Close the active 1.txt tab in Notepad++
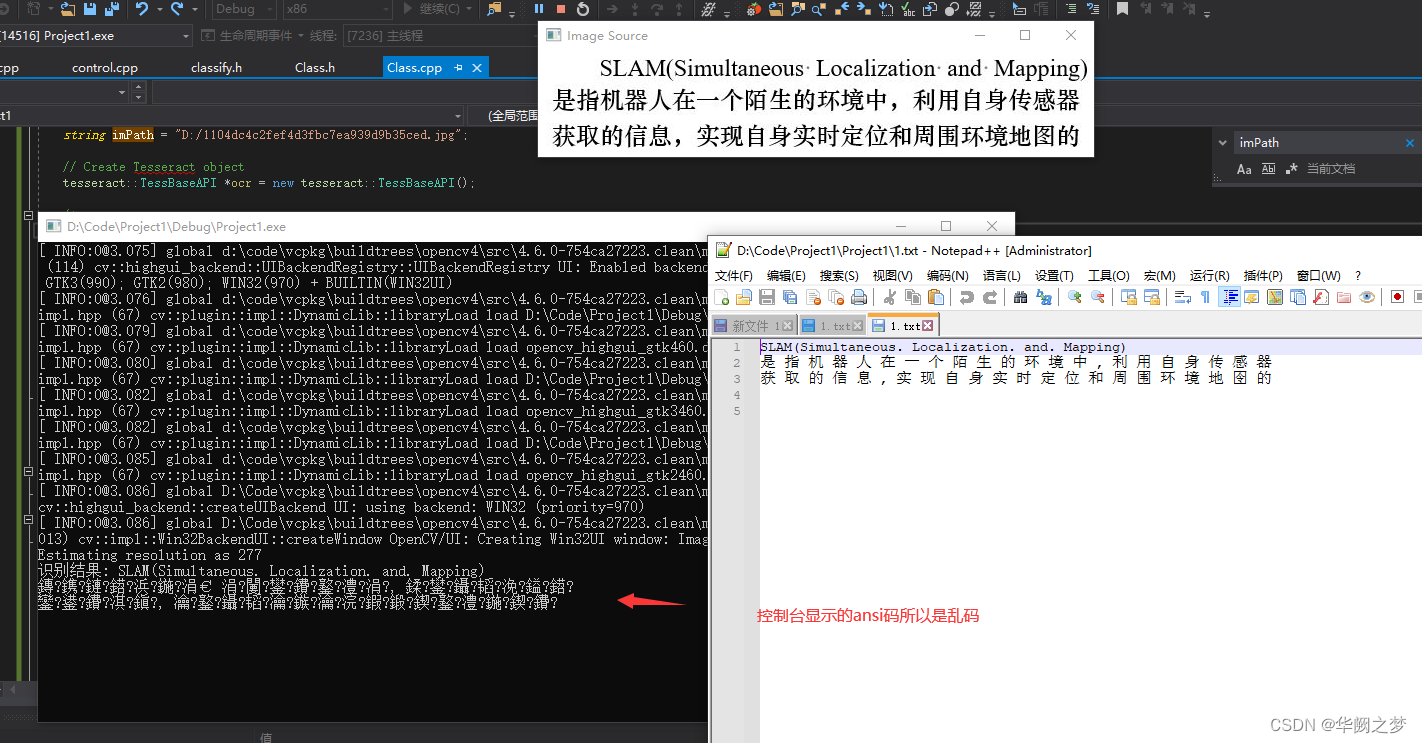The image size is (1422, 743). 927,326
